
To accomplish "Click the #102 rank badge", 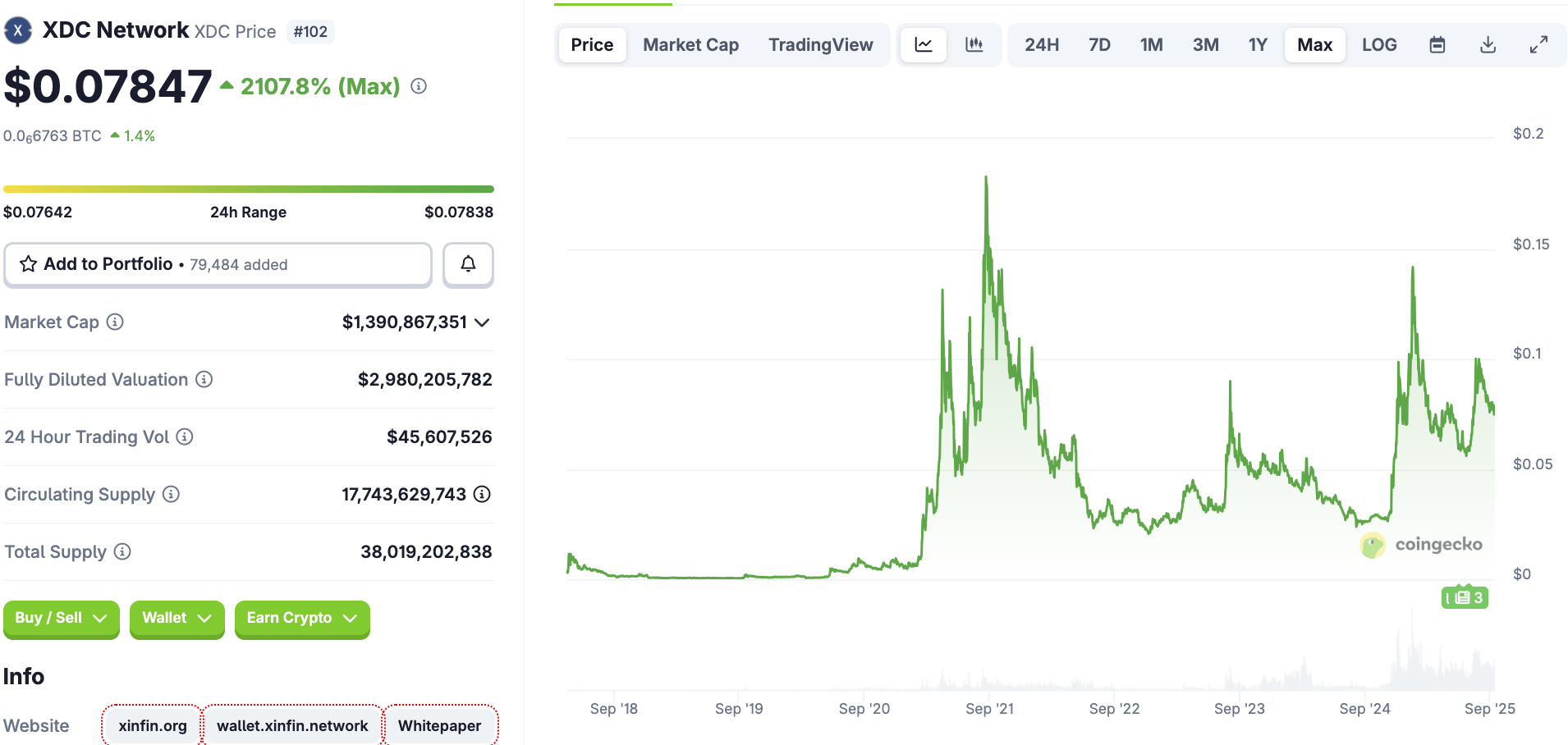I will pyautogui.click(x=310, y=32).
